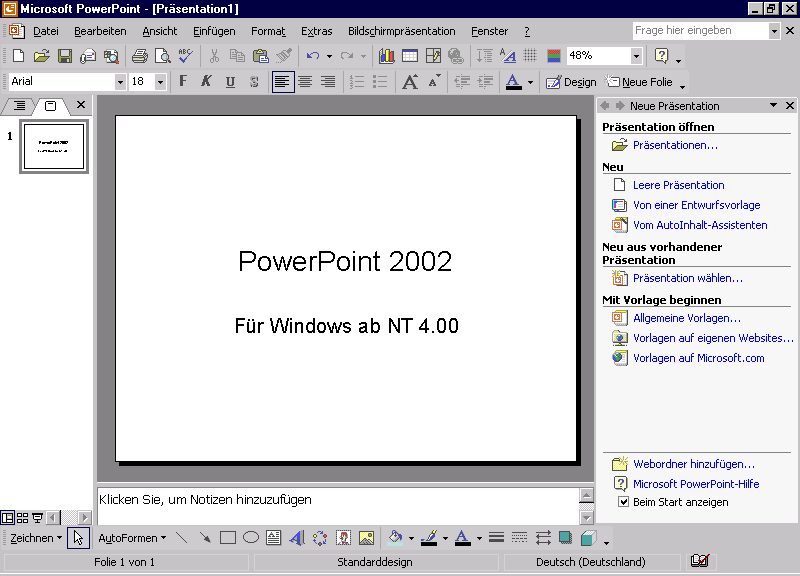Toggle Underline formatting
This screenshot has width=800, height=576.
[230, 82]
